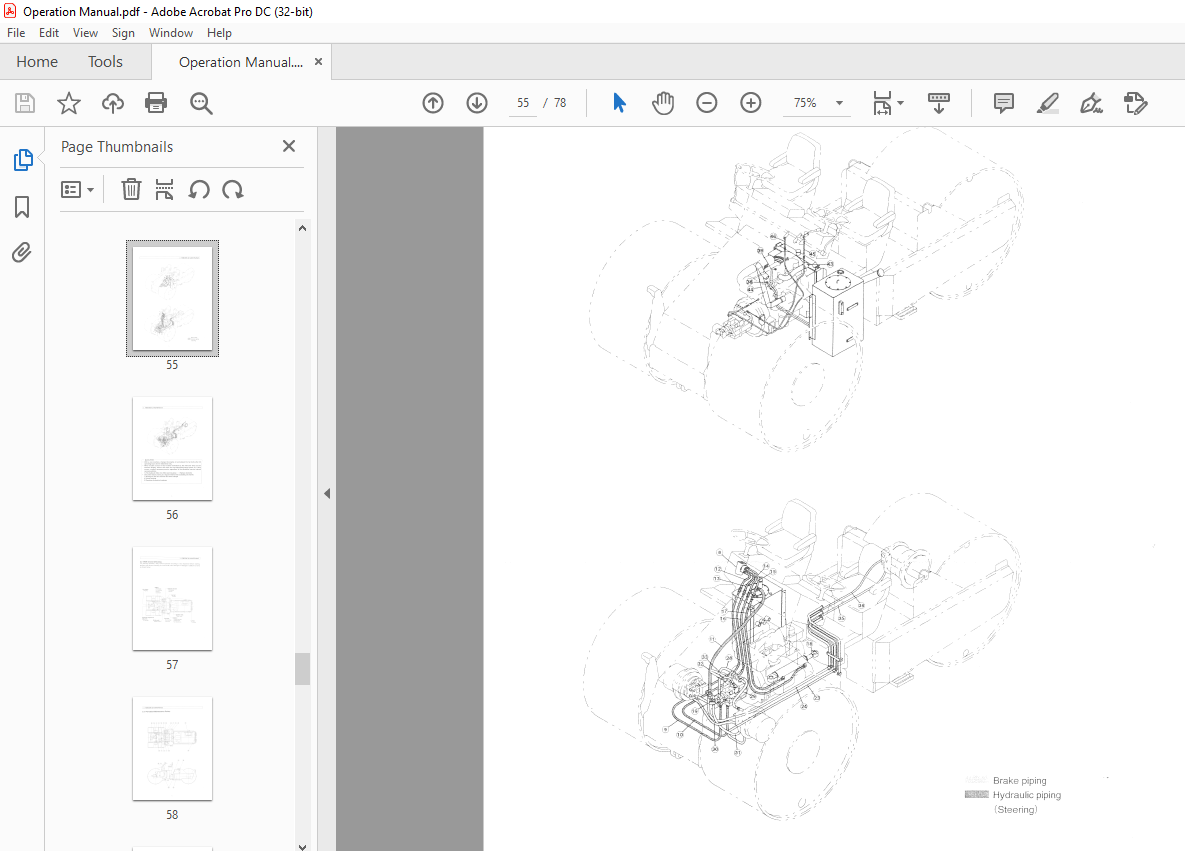Click the 75% zoom value field
The width and height of the screenshot is (1185, 851).
tap(806, 103)
